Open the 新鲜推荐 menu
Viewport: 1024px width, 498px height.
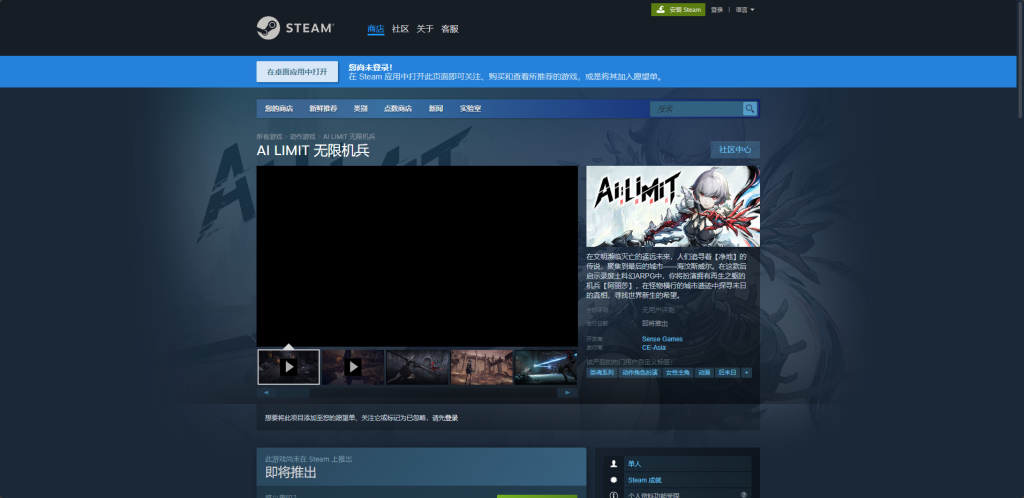323,108
